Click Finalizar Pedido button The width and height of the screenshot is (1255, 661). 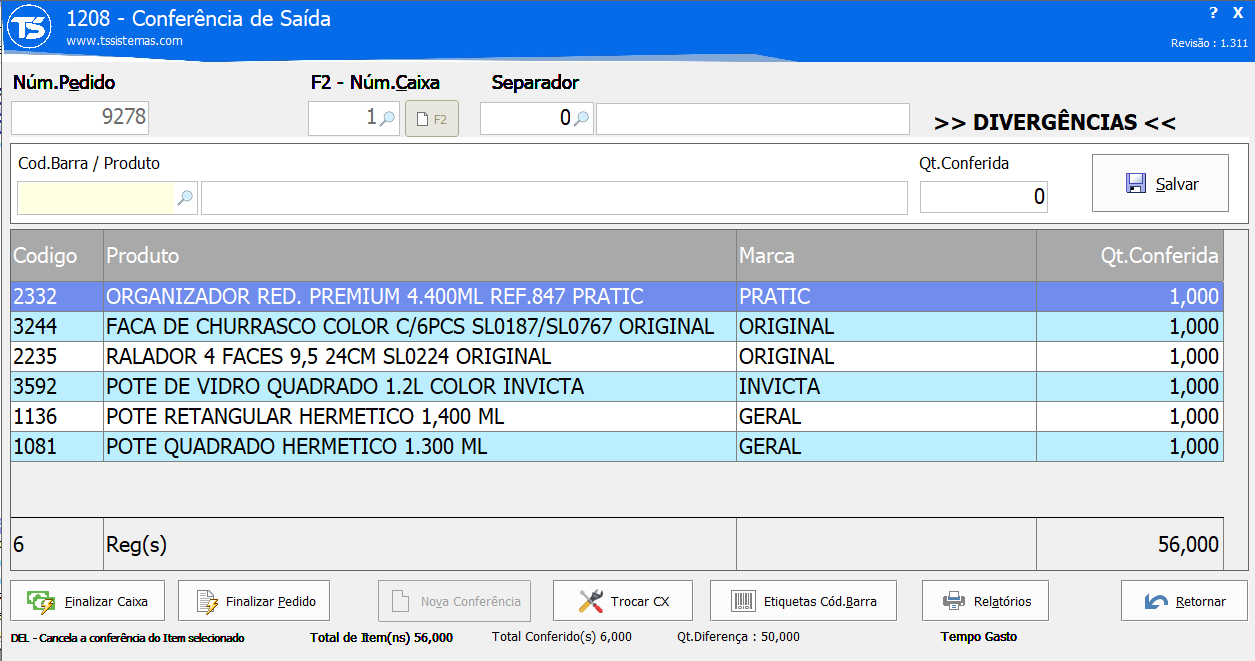pos(254,601)
